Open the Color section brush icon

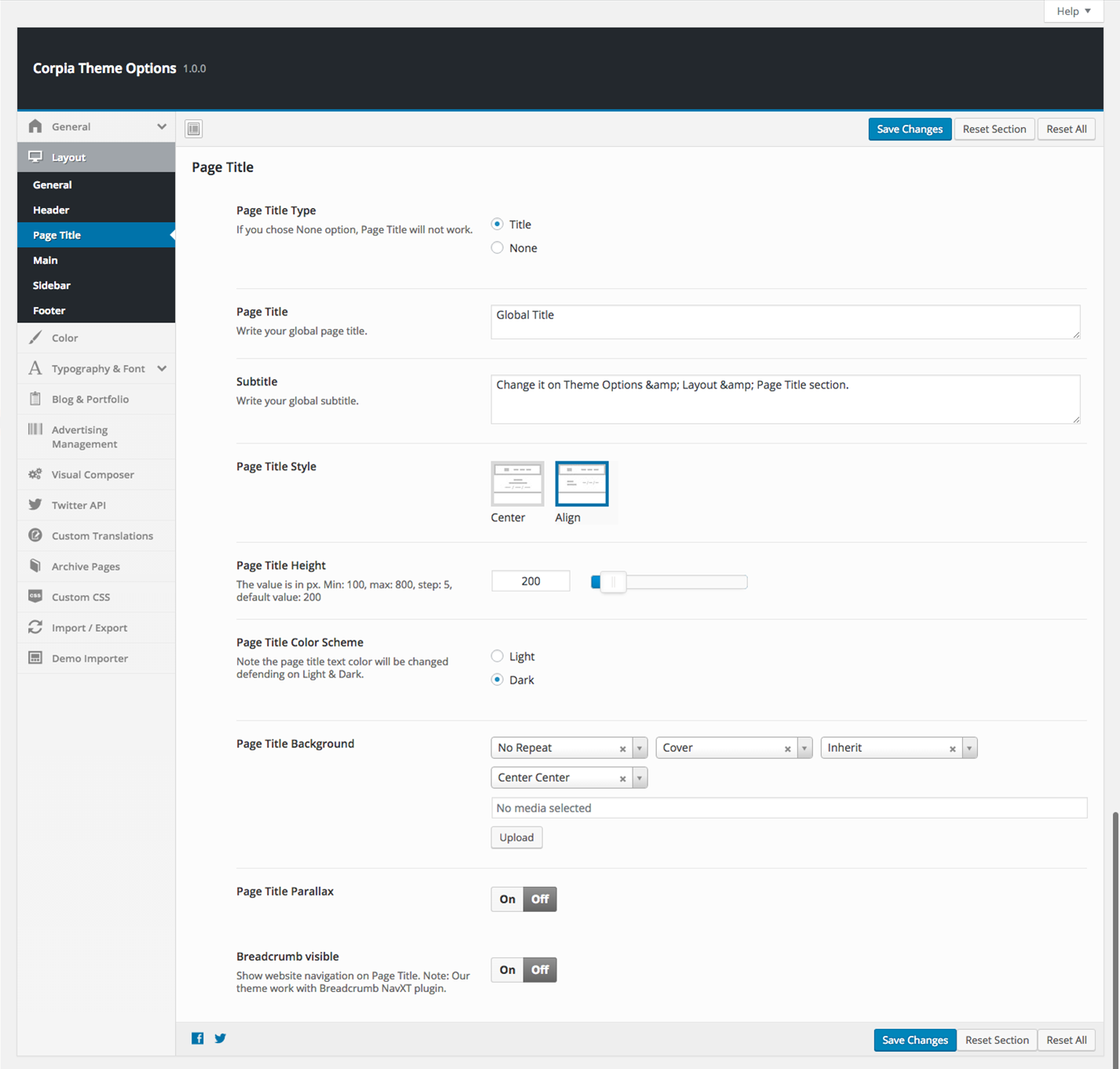point(35,337)
